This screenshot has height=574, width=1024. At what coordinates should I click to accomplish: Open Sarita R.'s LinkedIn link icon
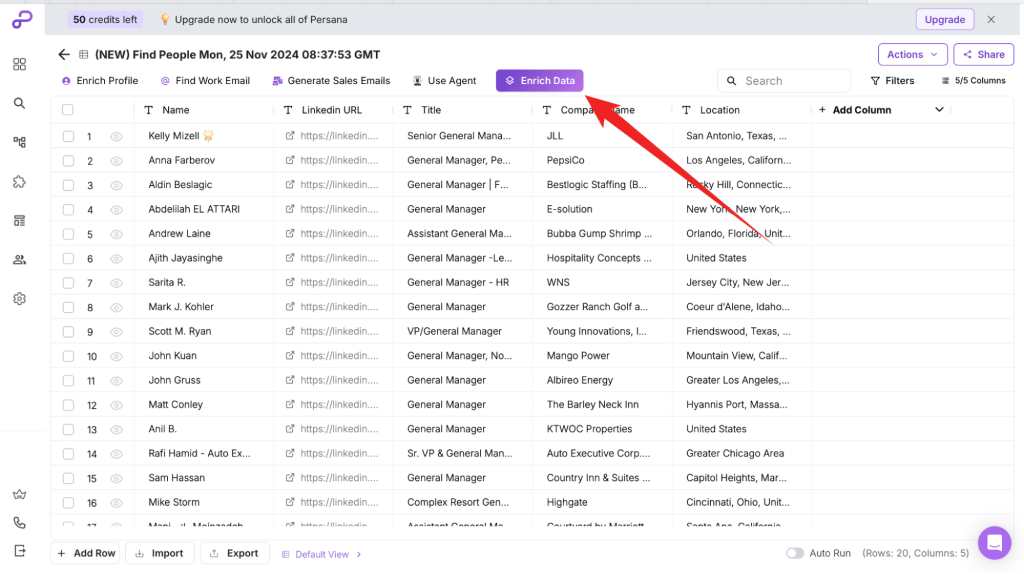tap(290, 282)
